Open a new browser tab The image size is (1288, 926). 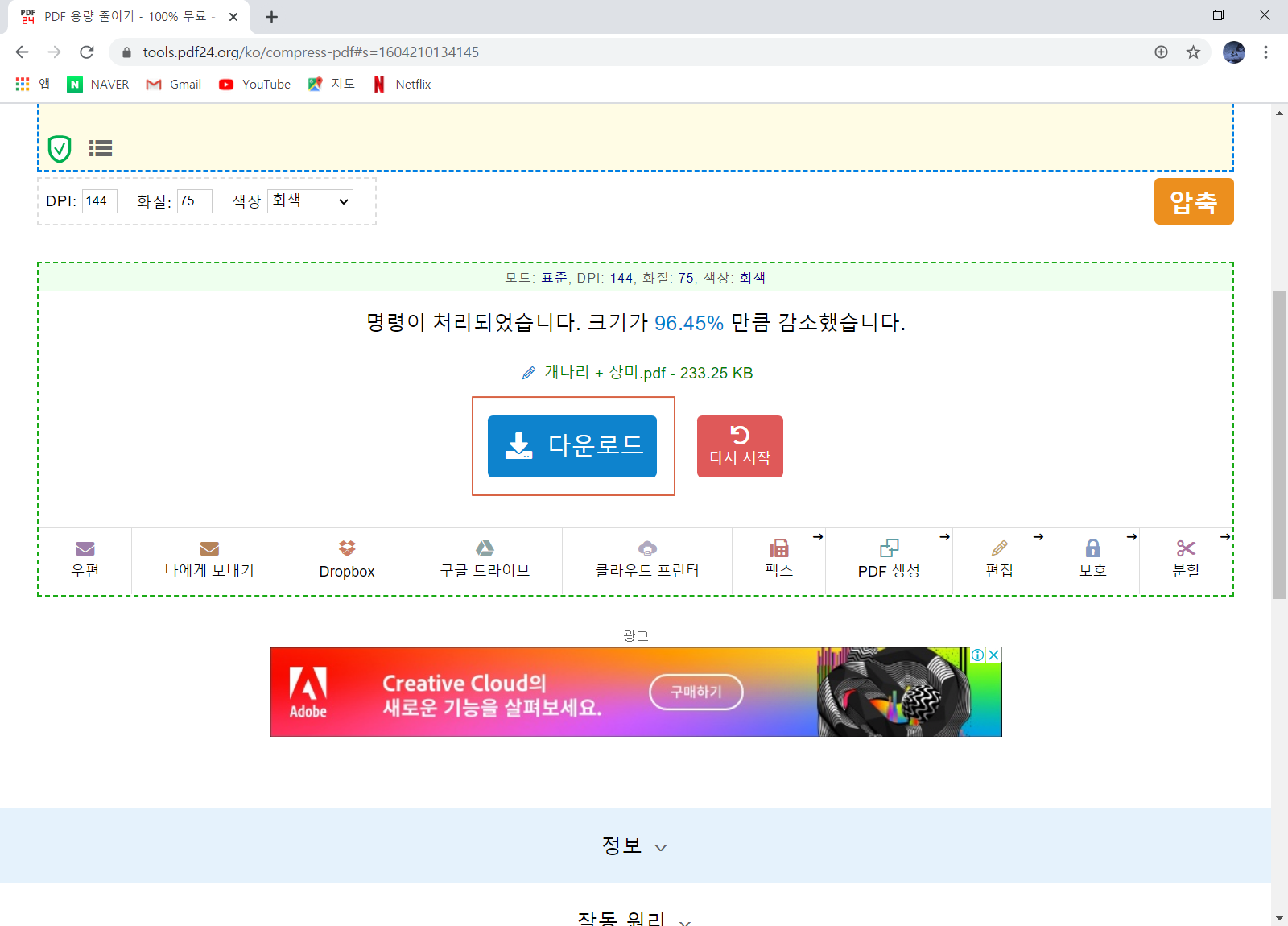point(272,17)
